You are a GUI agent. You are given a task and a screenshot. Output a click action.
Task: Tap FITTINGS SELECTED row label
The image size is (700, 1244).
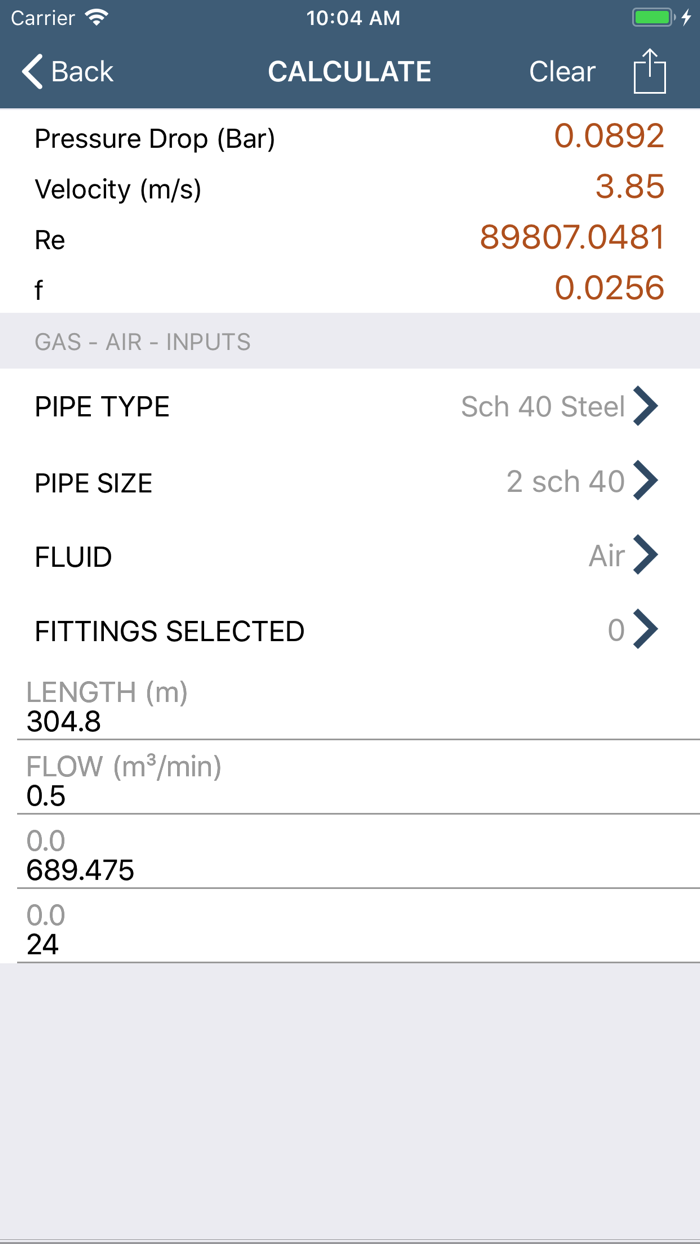coord(169,632)
